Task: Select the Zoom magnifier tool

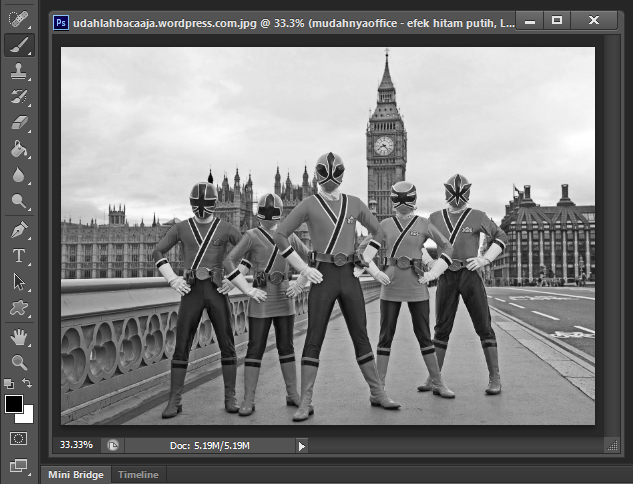Action: (x=19, y=363)
